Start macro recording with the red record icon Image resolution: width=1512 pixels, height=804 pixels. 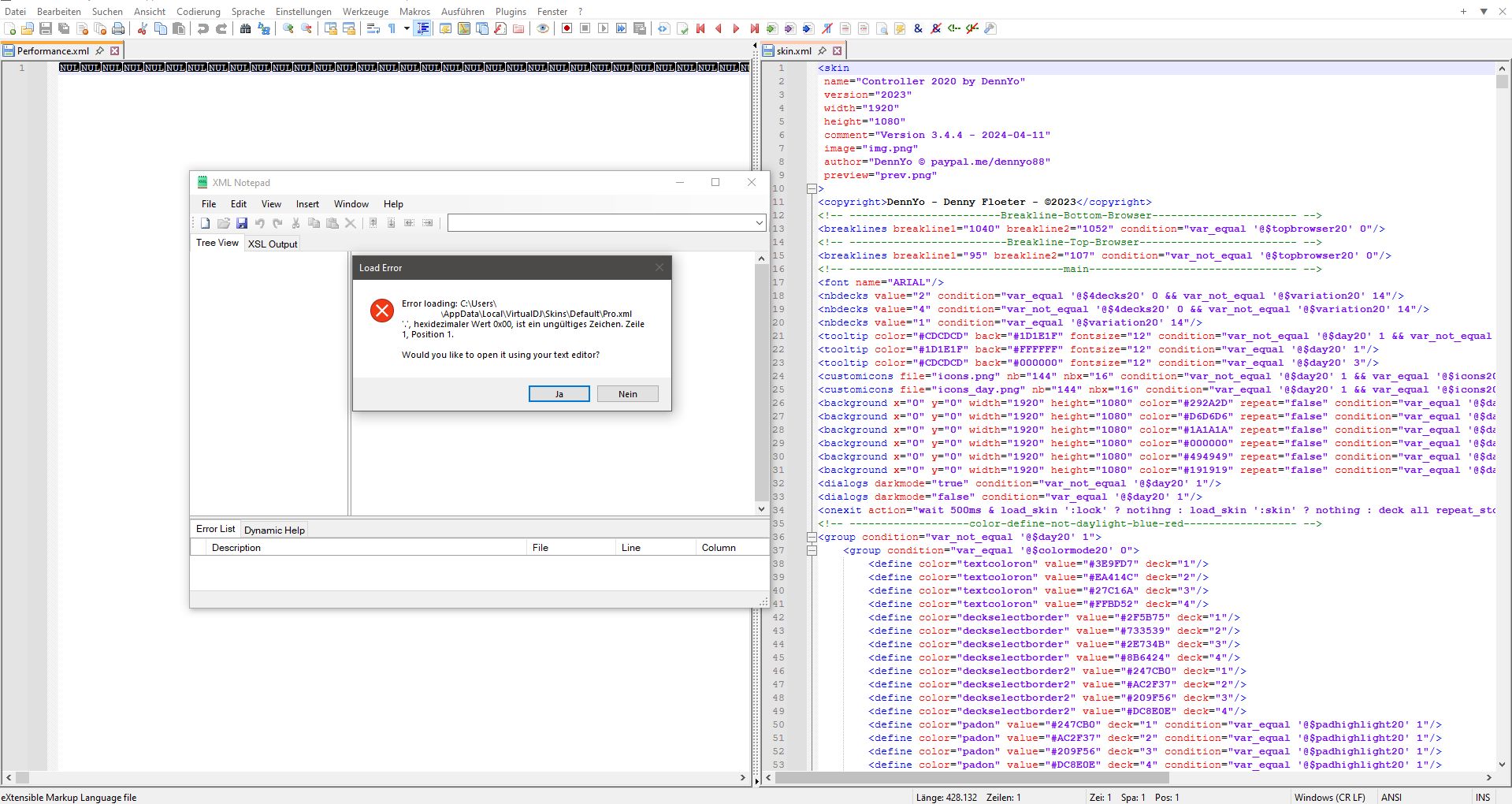click(x=566, y=28)
